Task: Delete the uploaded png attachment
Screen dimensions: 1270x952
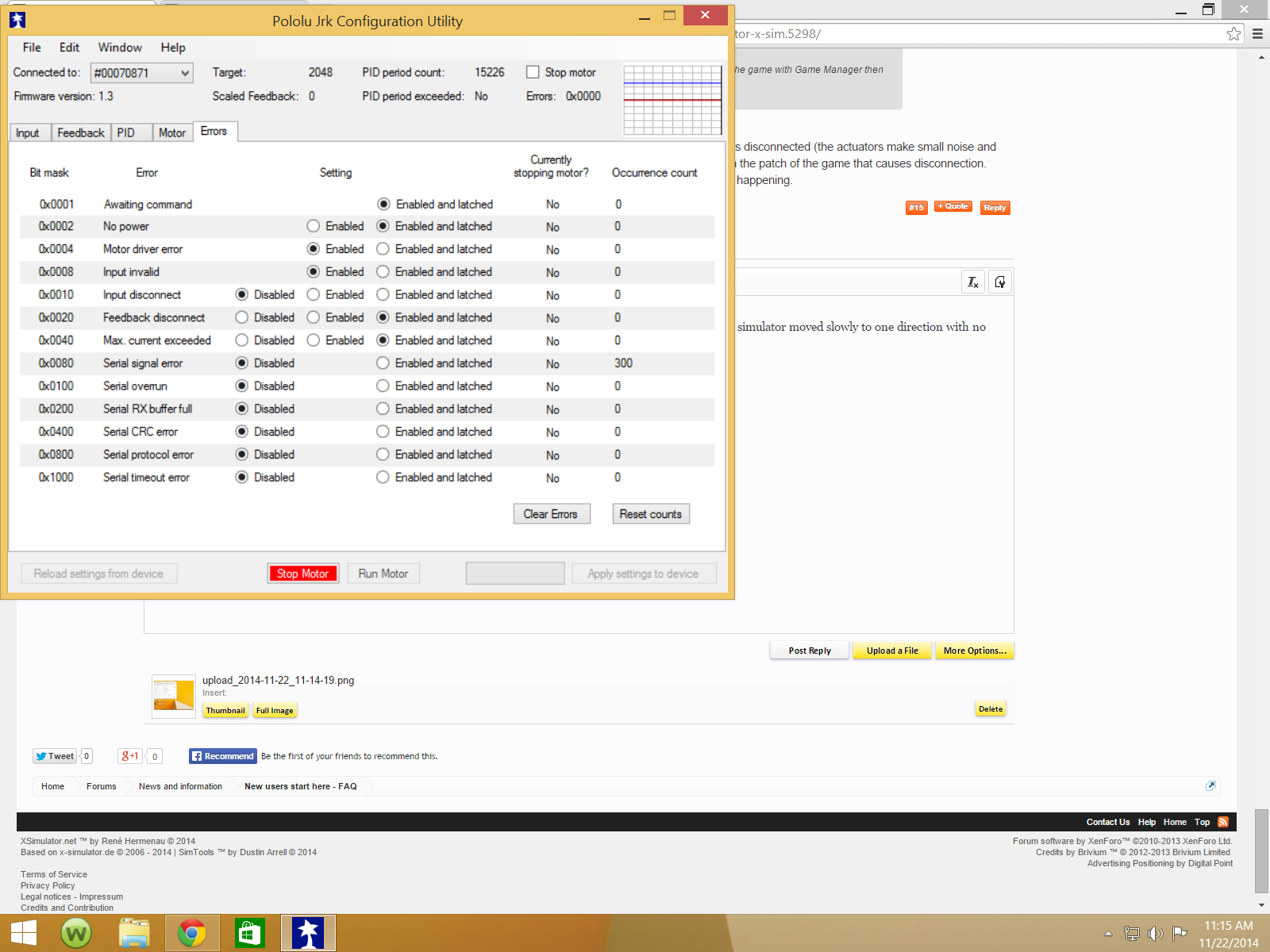Action: point(991,709)
